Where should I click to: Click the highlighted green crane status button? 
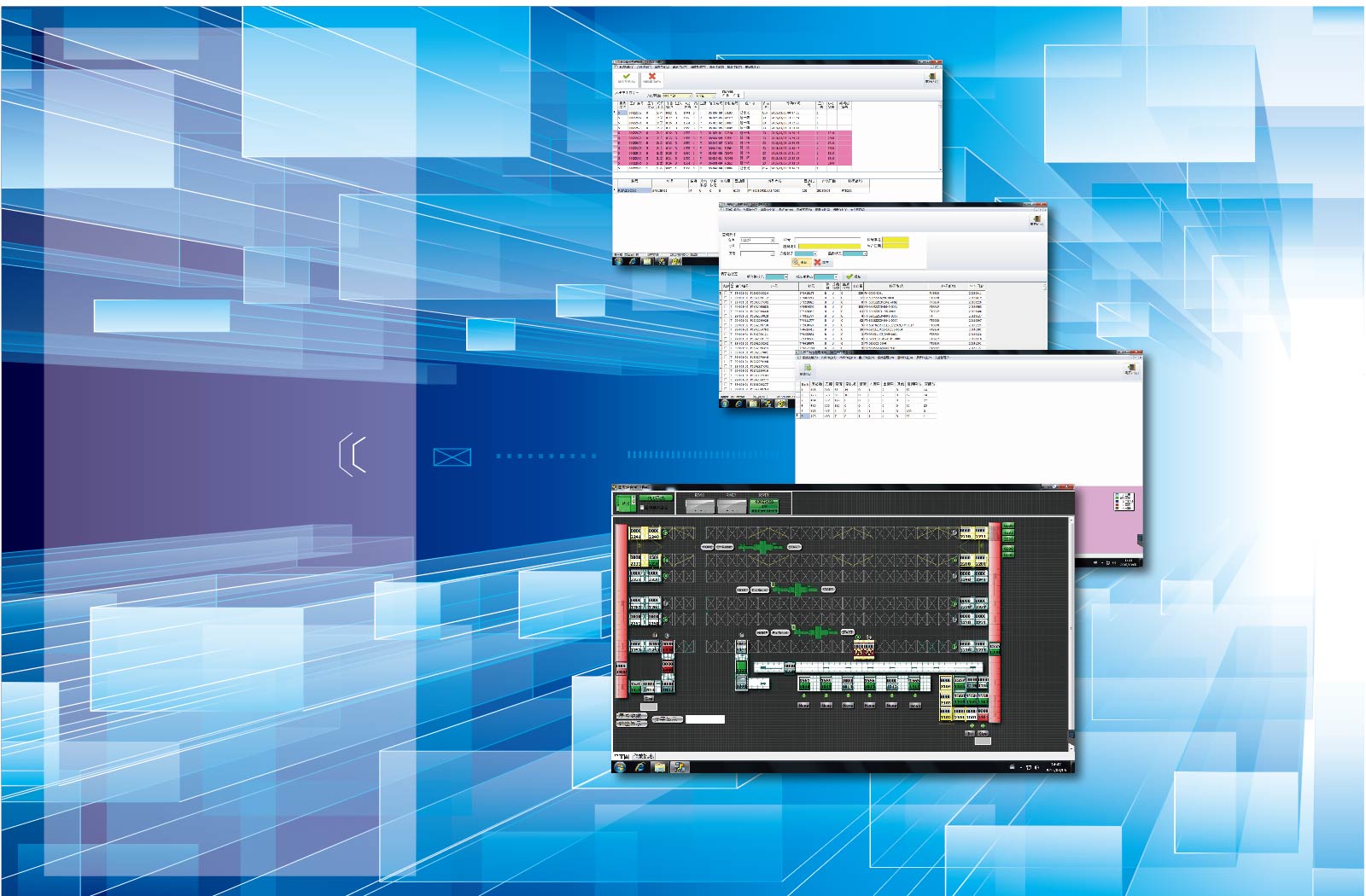pyautogui.click(x=763, y=503)
